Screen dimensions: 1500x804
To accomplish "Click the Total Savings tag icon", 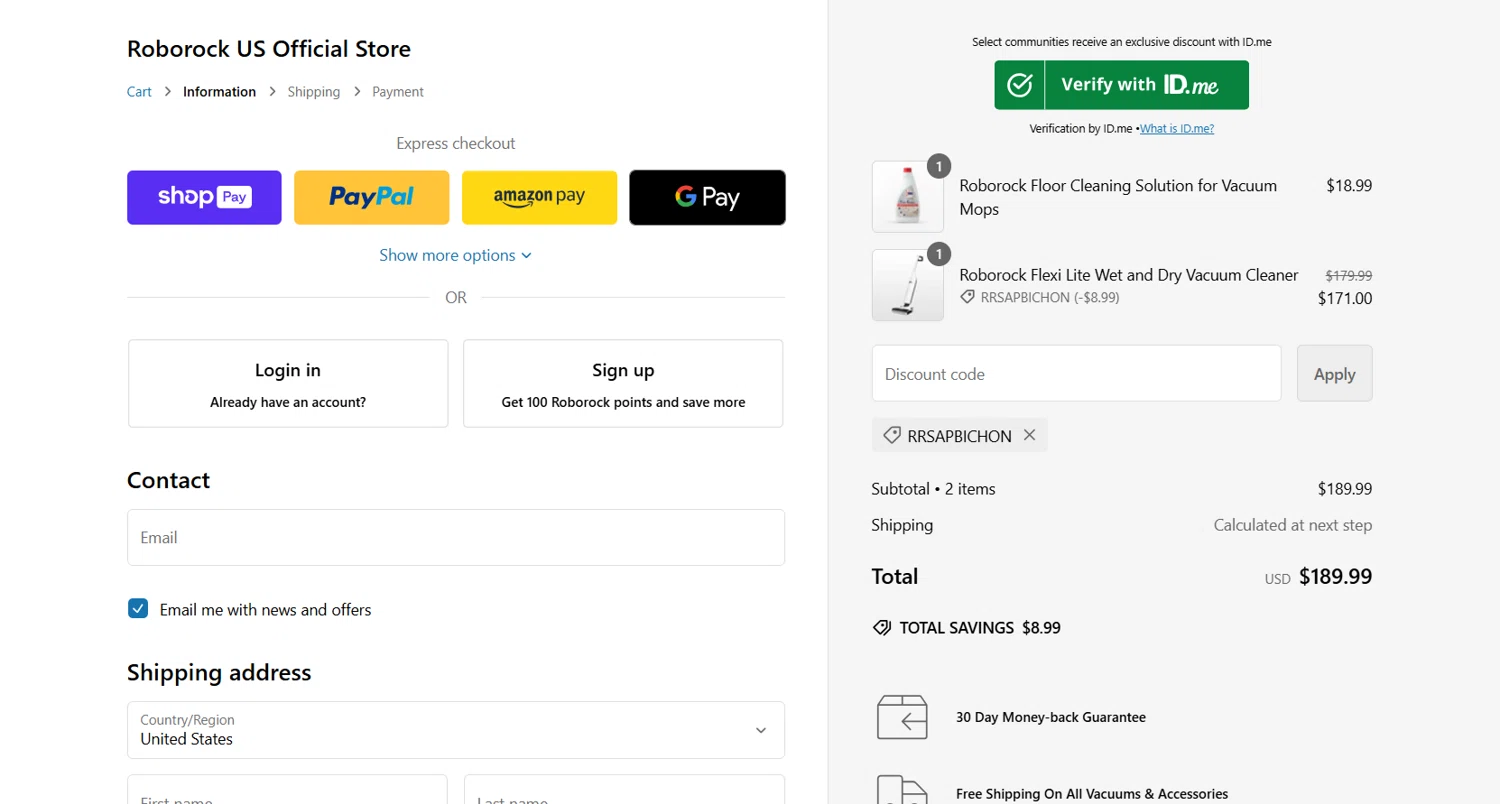I will click(x=881, y=628).
